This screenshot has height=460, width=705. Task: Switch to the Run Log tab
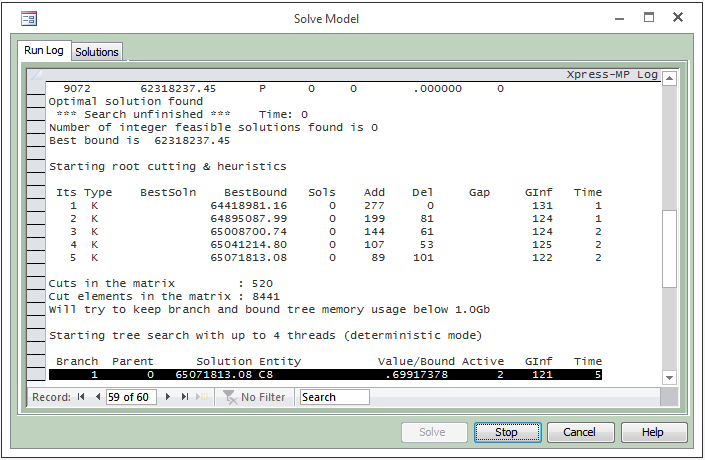(x=44, y=50)
